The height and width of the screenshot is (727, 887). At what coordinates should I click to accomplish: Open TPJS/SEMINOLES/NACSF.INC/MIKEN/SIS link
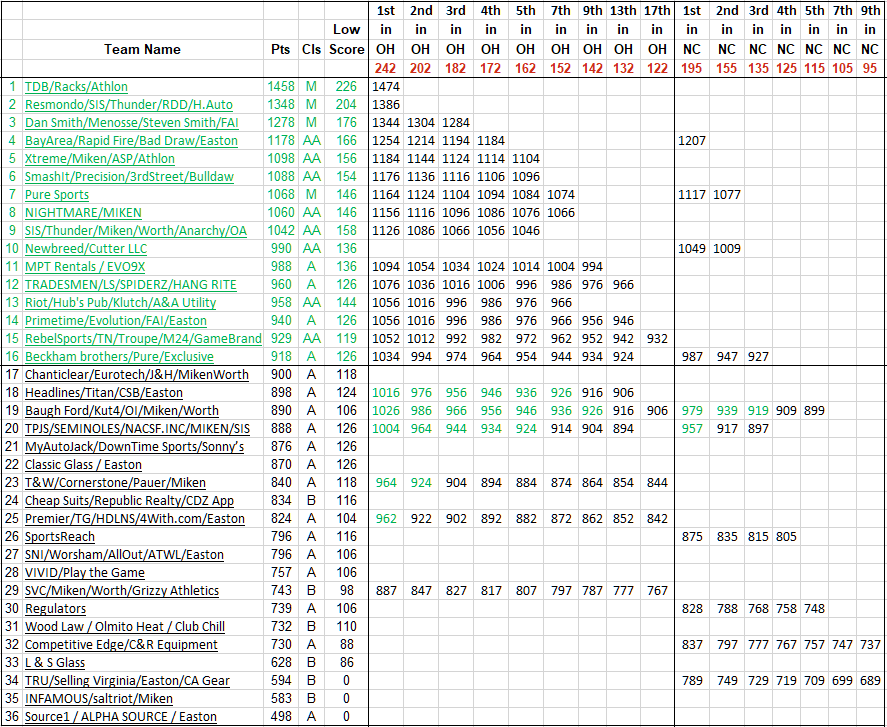pyautogui.click(x=137, y=428)
